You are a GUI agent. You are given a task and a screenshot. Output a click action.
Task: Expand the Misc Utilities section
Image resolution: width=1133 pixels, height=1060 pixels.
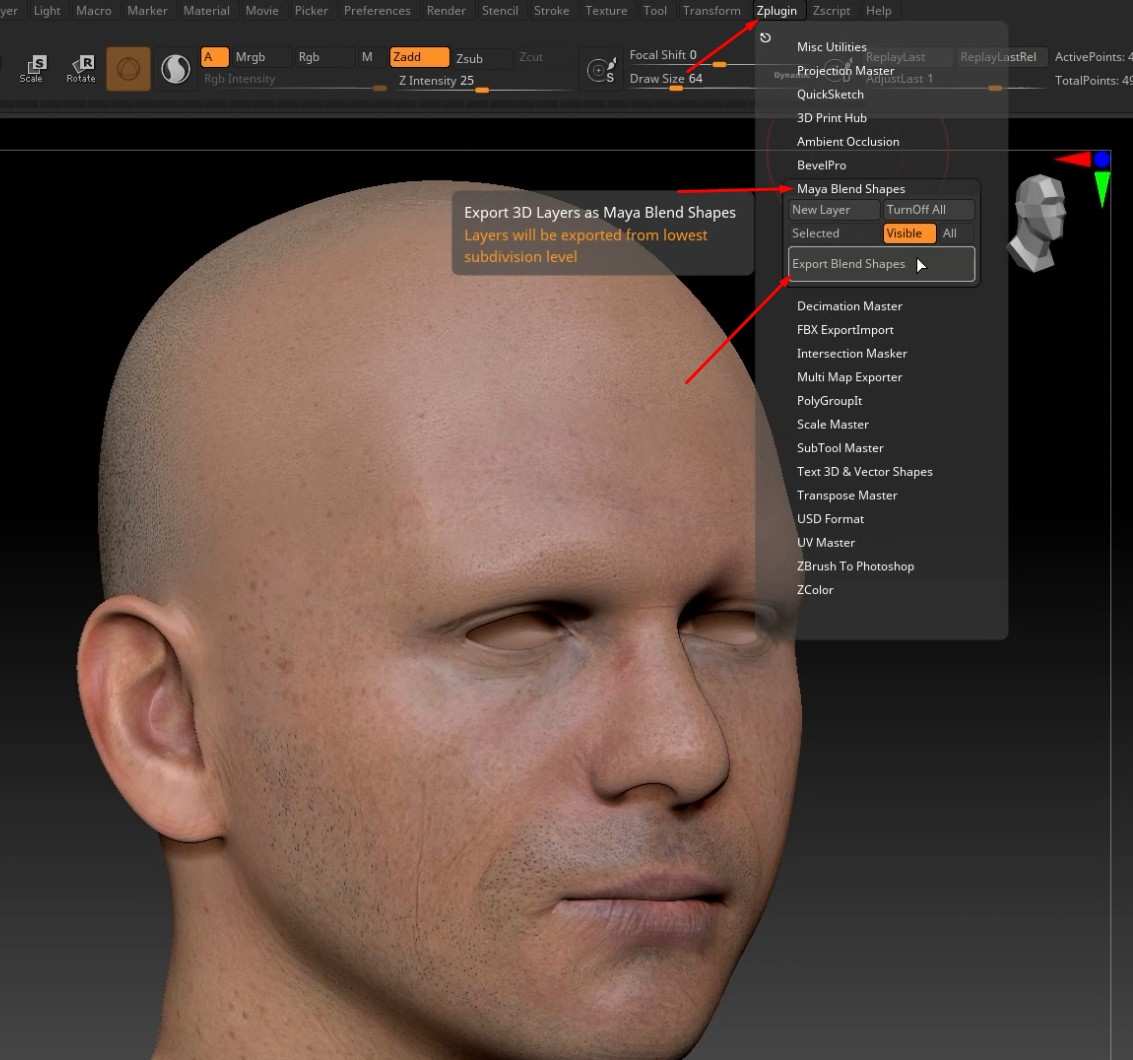pyautogui.click(x=831, y=47)
